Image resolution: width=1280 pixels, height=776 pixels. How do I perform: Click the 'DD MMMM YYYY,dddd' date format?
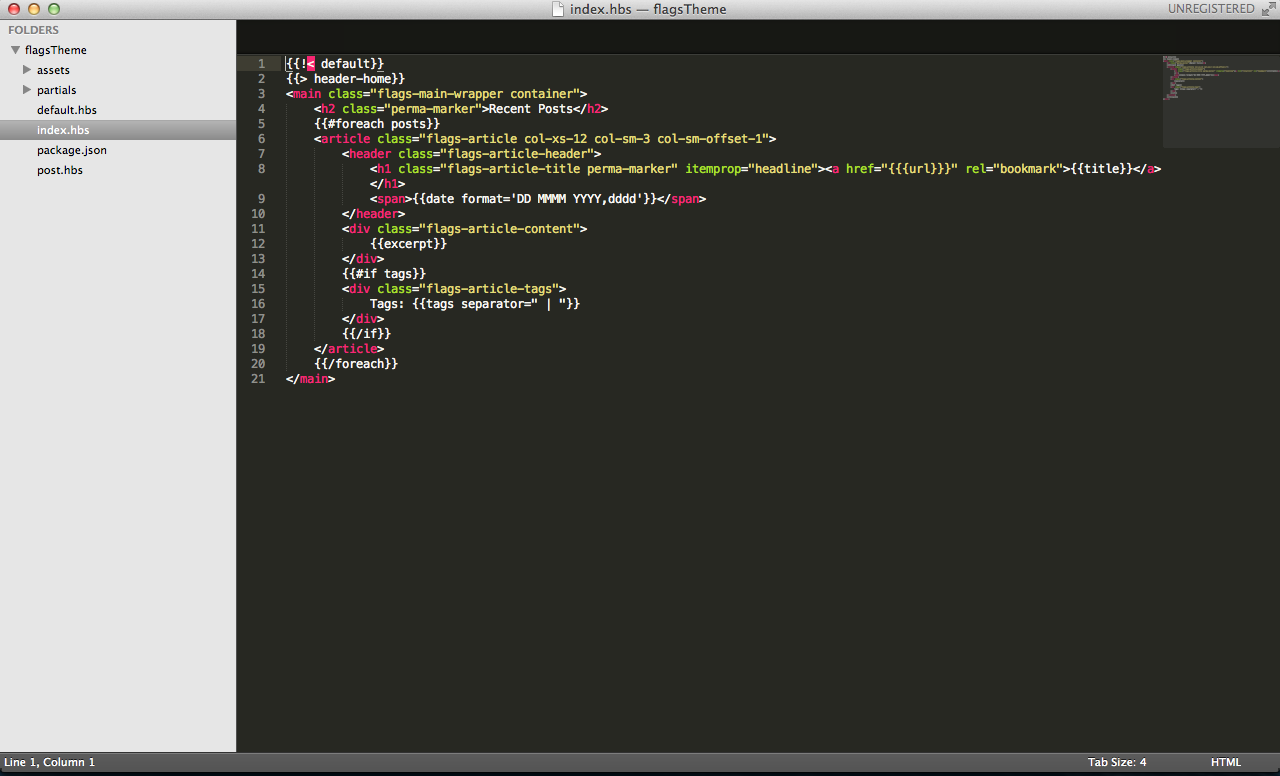pos(577,199)
